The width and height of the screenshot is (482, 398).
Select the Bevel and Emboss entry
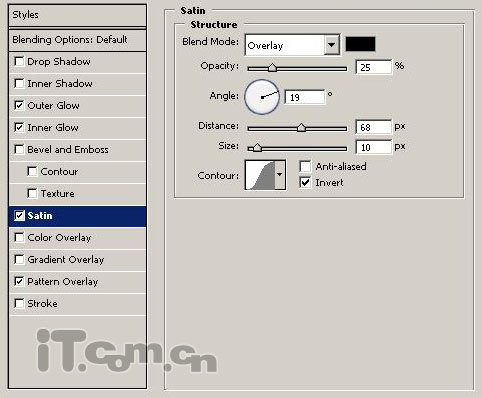77,150
